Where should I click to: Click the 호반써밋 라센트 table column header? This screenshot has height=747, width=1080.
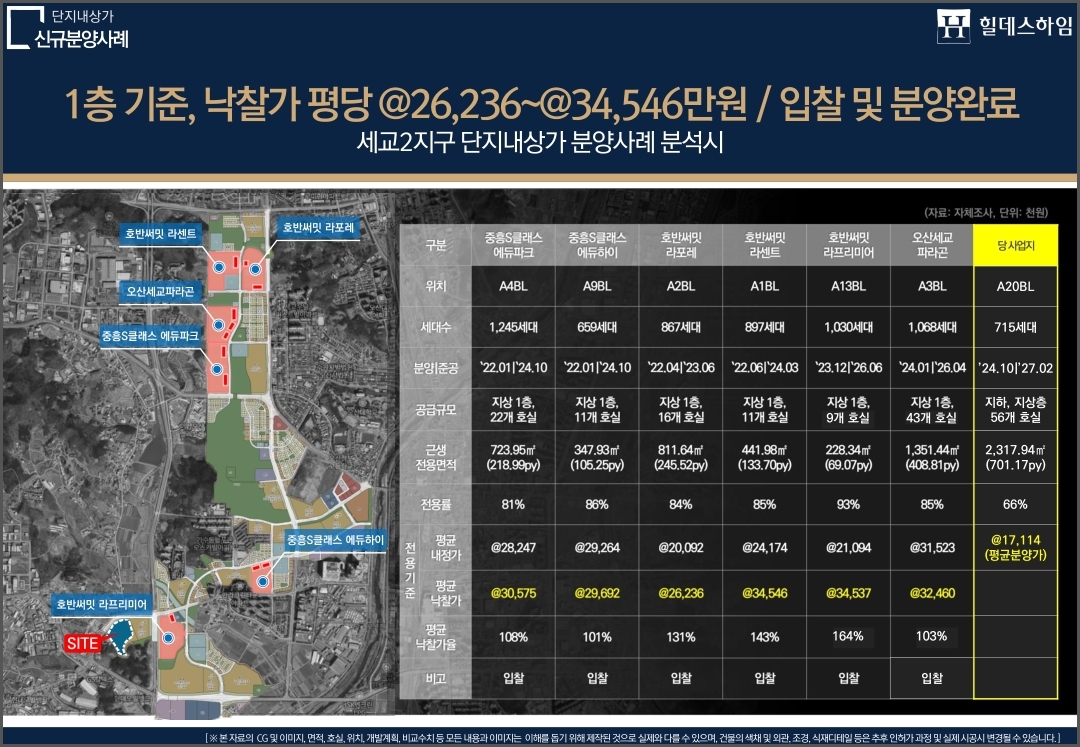[x=765, y=245]
